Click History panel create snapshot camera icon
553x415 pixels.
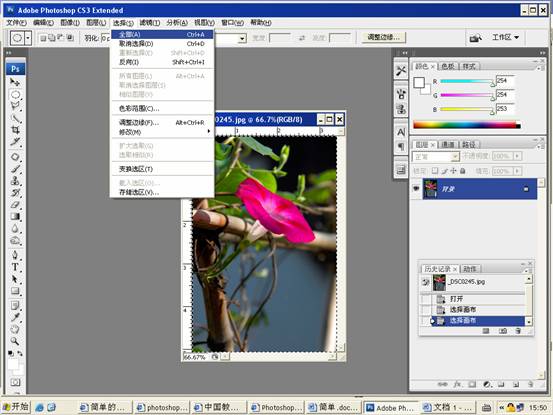point(503,331)
